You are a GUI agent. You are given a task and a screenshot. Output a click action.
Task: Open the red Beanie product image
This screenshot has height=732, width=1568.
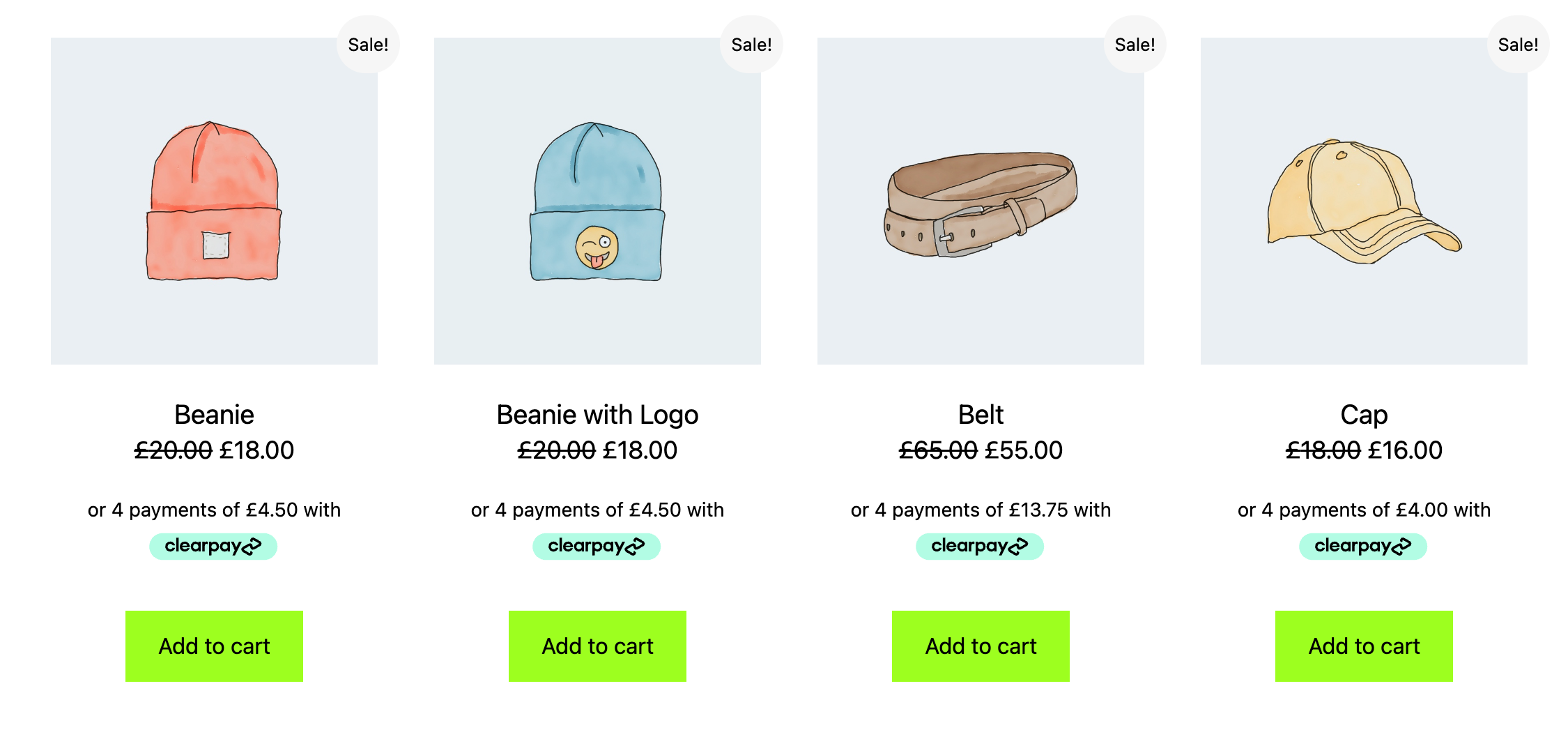click(x=214, y=201)
